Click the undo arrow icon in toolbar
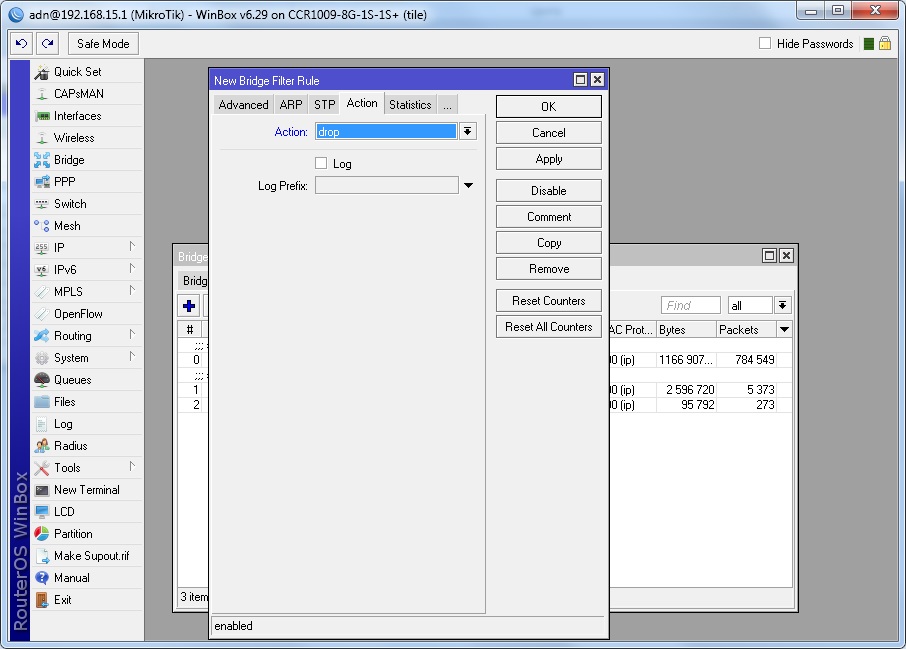Viewport: 906px width, 649px height. [22, 44]
